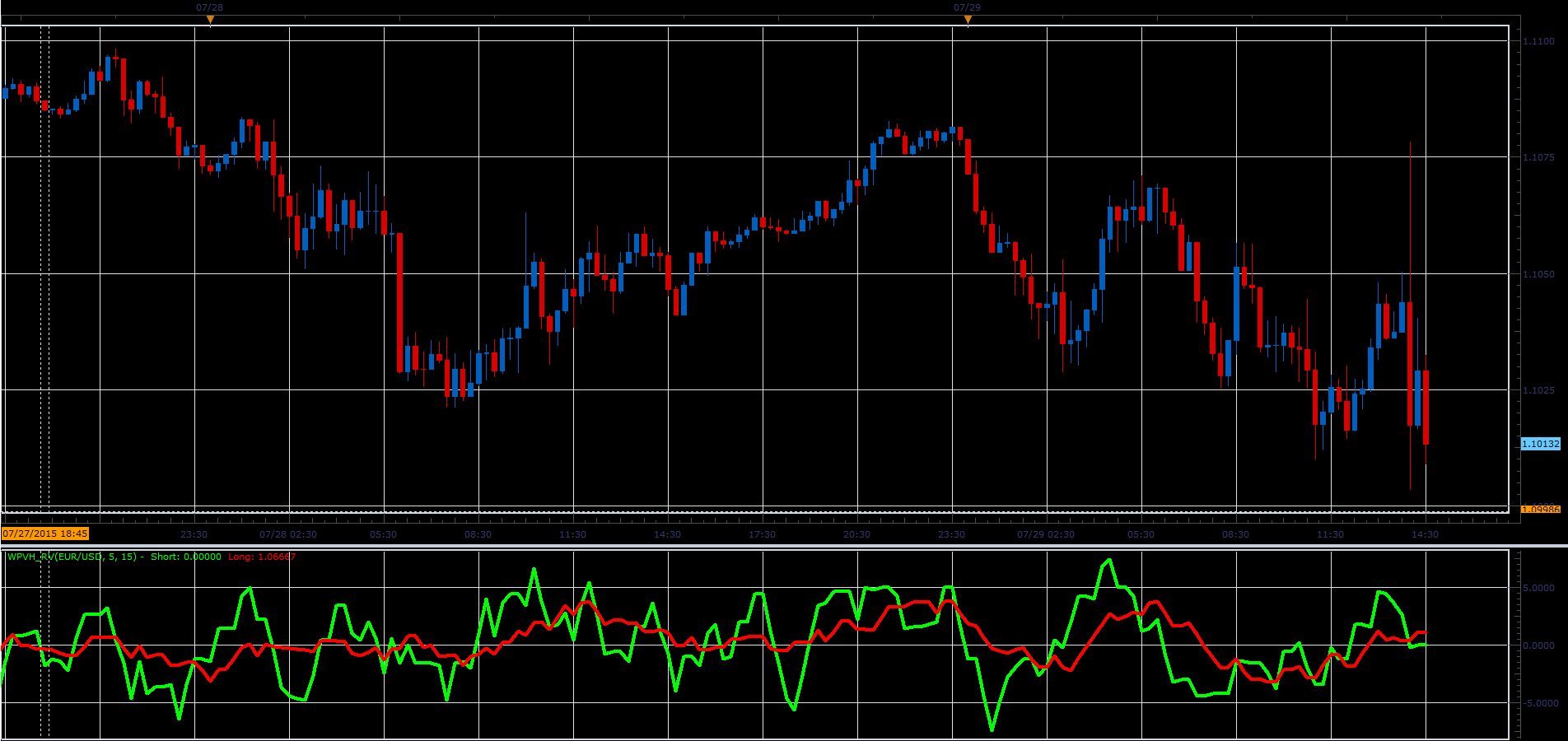Click the 1.1075 price axis label
Image resolution: width=1568 pixels, height=741 pixels.
coord(1538,157)
